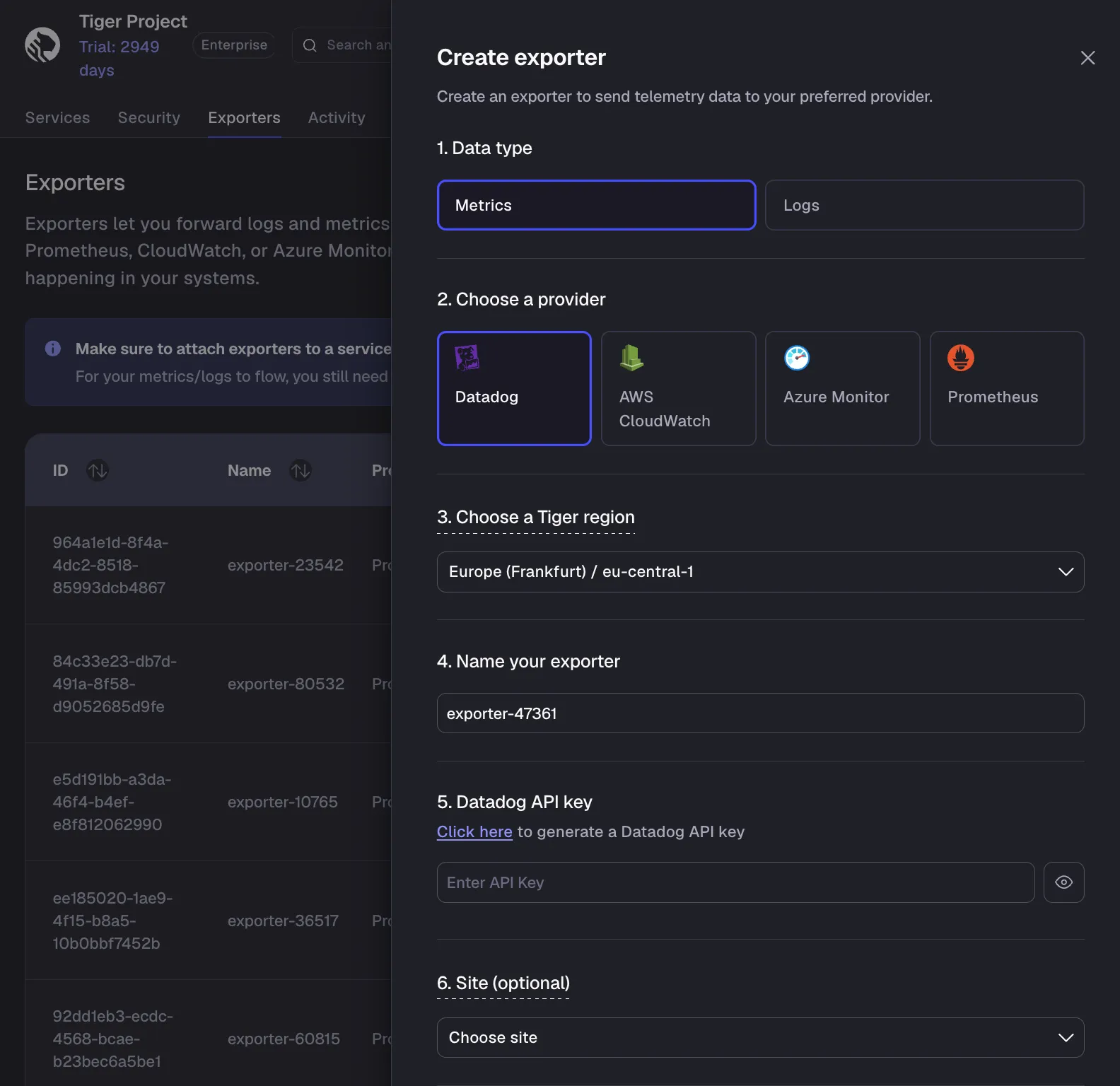Focus the search box in header
This screenshot has width=1120, height=1086.
click(x=343, y=45)
